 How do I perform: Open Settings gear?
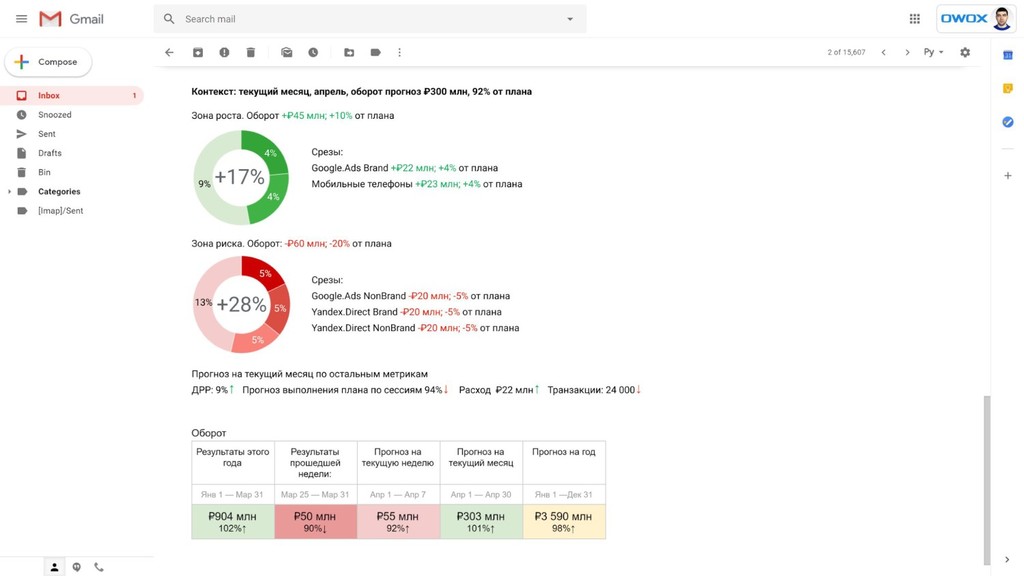click(x=965, y=52)
